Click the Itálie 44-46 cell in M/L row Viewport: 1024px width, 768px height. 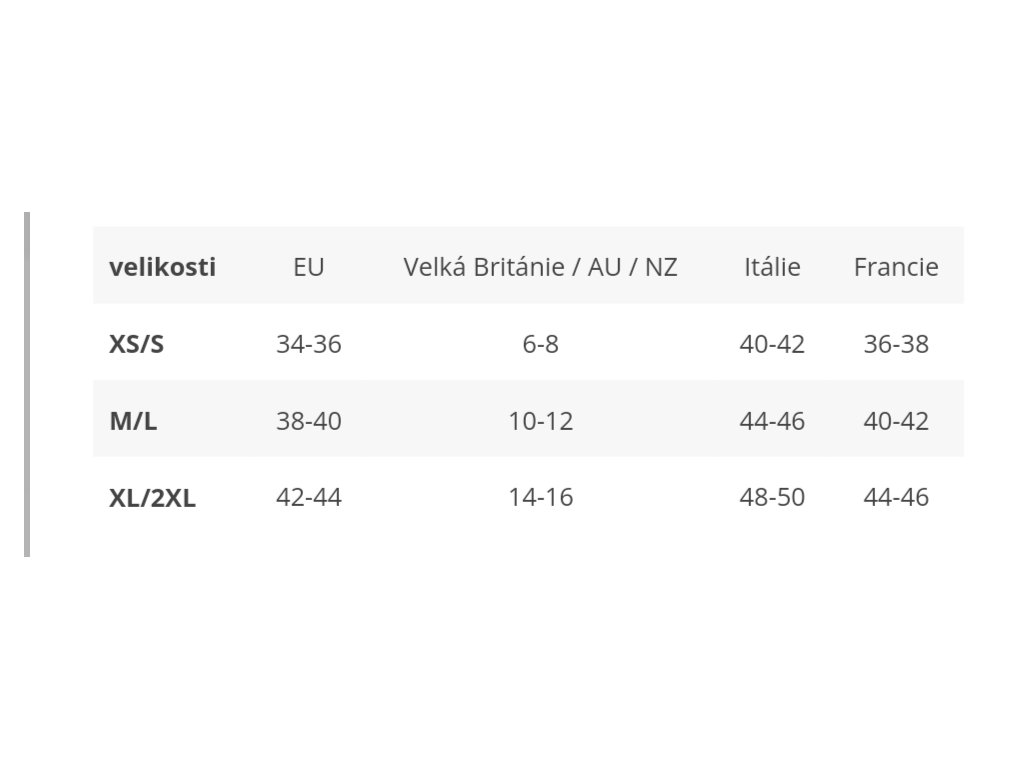pos(772,421)
